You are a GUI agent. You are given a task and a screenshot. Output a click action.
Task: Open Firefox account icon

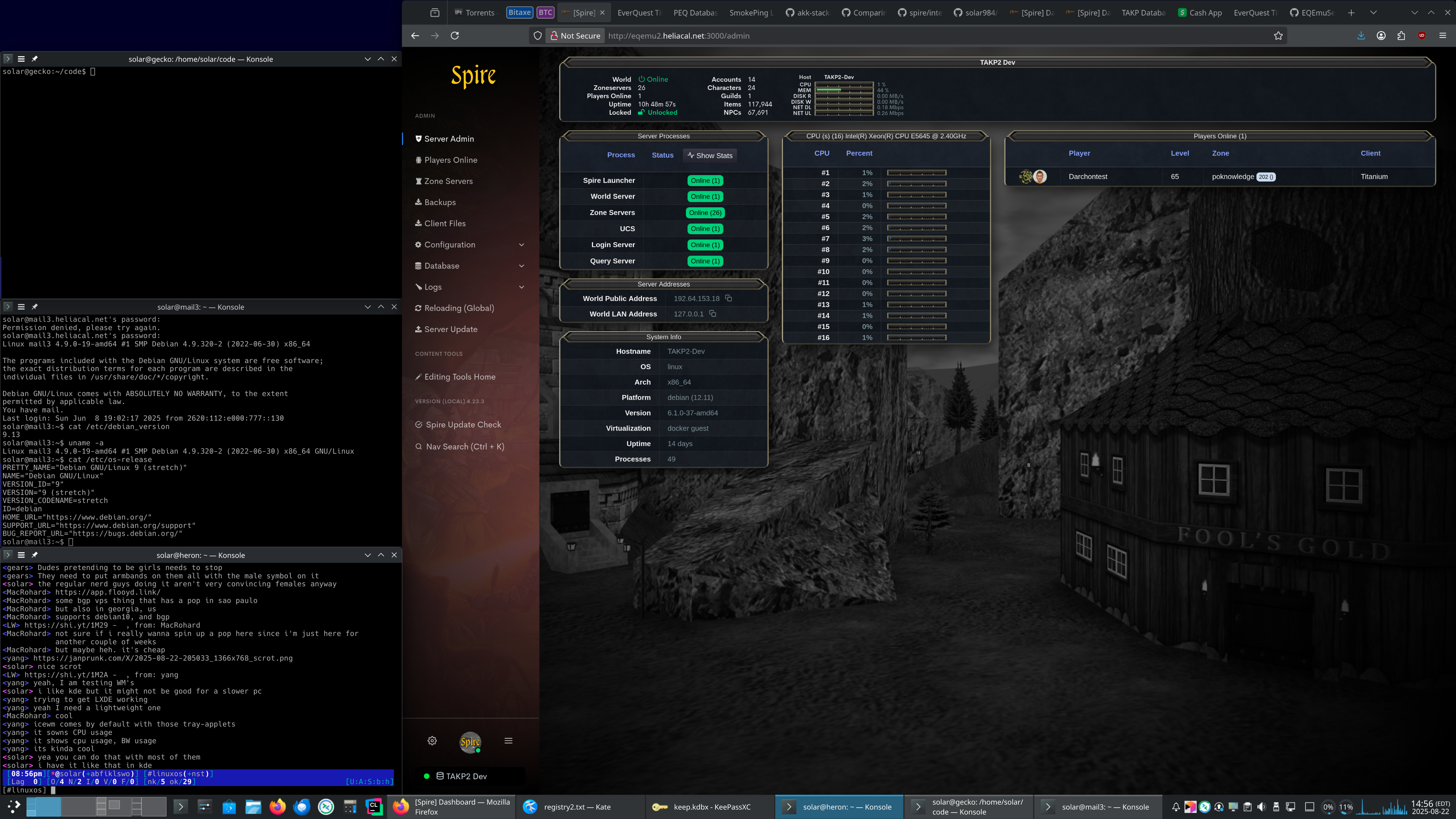point(1381,36)
